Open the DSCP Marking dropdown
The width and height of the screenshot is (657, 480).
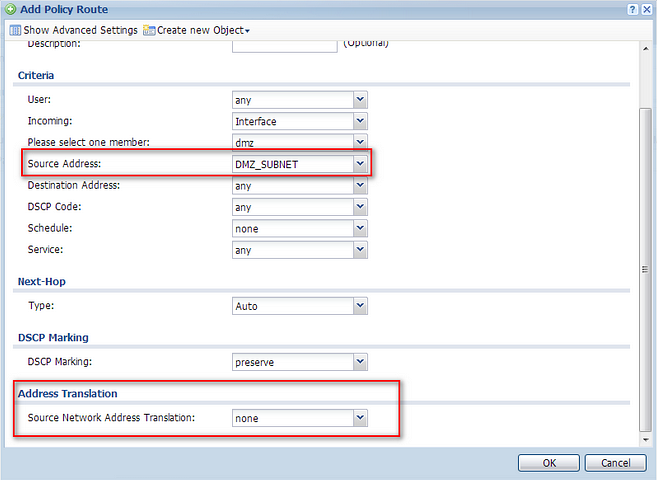[x=360, y=362]
